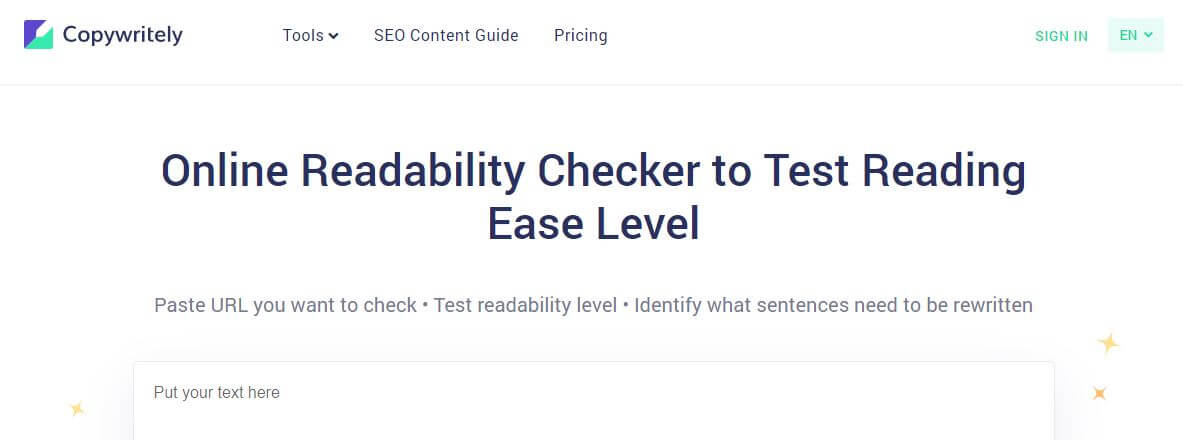
Task: Click the 'Online Readability Checker' heading line
Action: point(593,172)
